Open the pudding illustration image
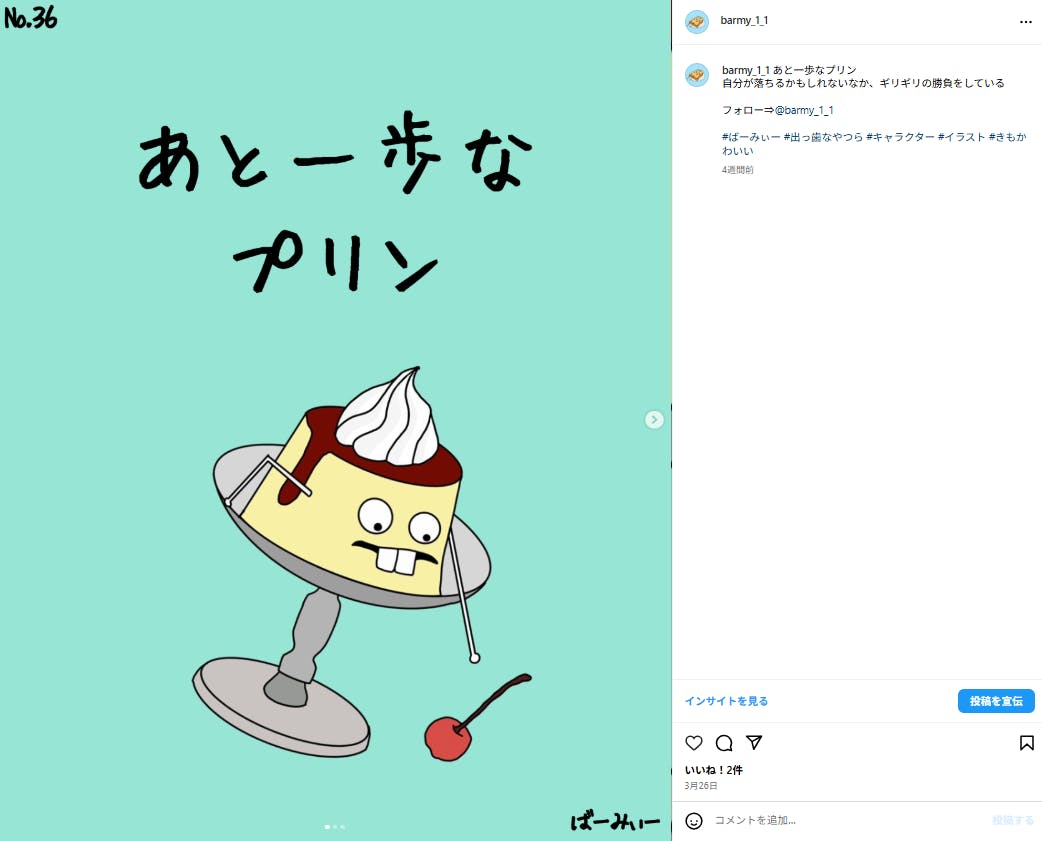Image resolution: width=1042 pixels, height=841 pixels. coord(336,420)
